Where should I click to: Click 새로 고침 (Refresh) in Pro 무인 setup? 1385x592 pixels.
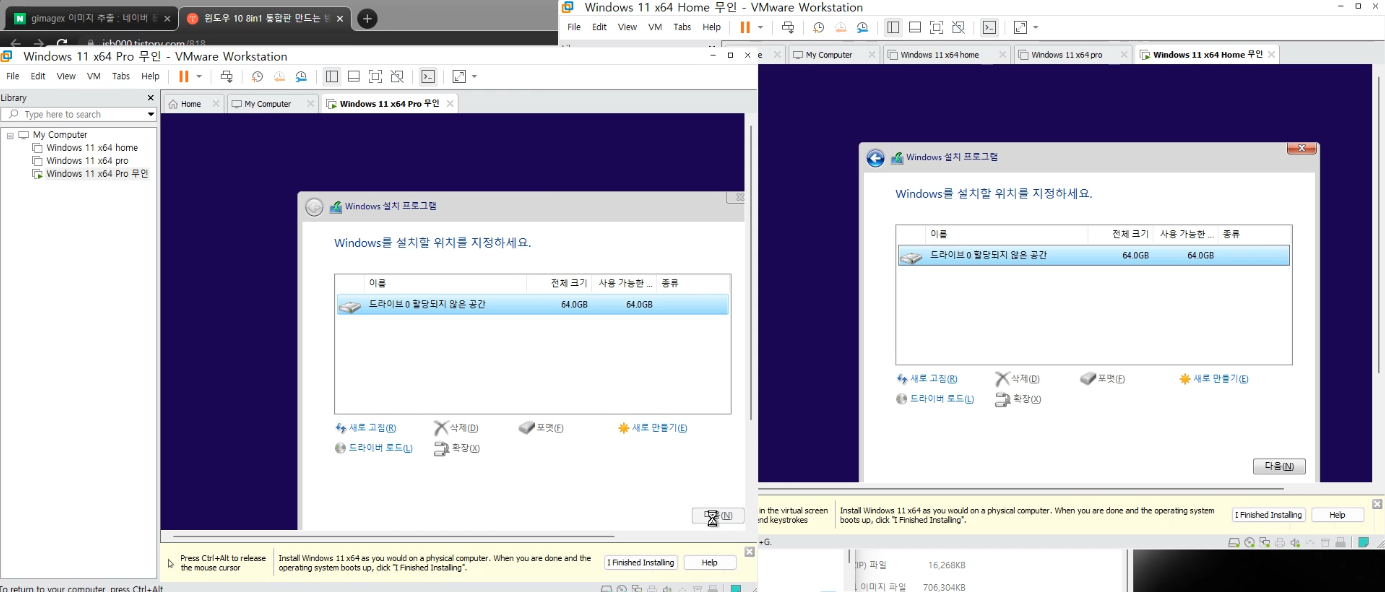coord(366,428)
